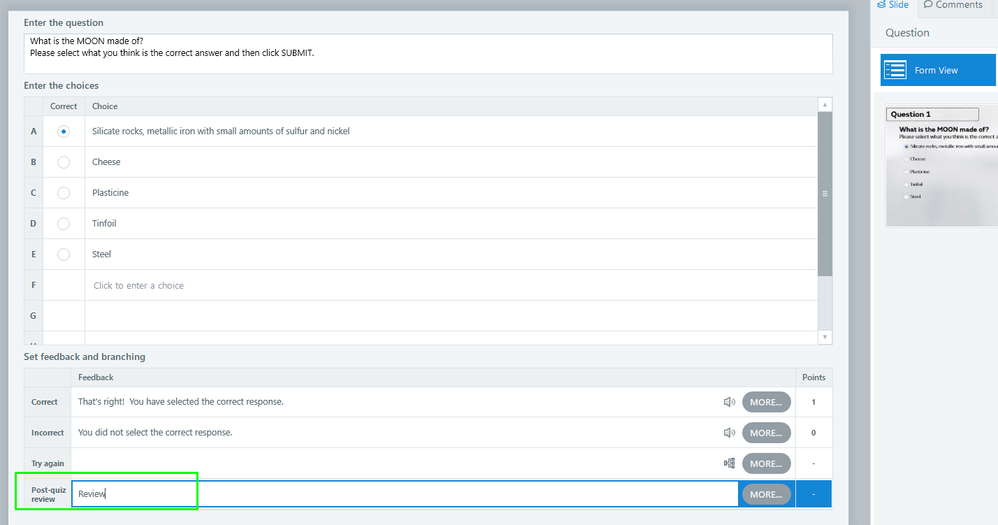Screen dimensions: 998x525
Task: Click the 'Incorrect' feedback row label
Action: [48, 433]
